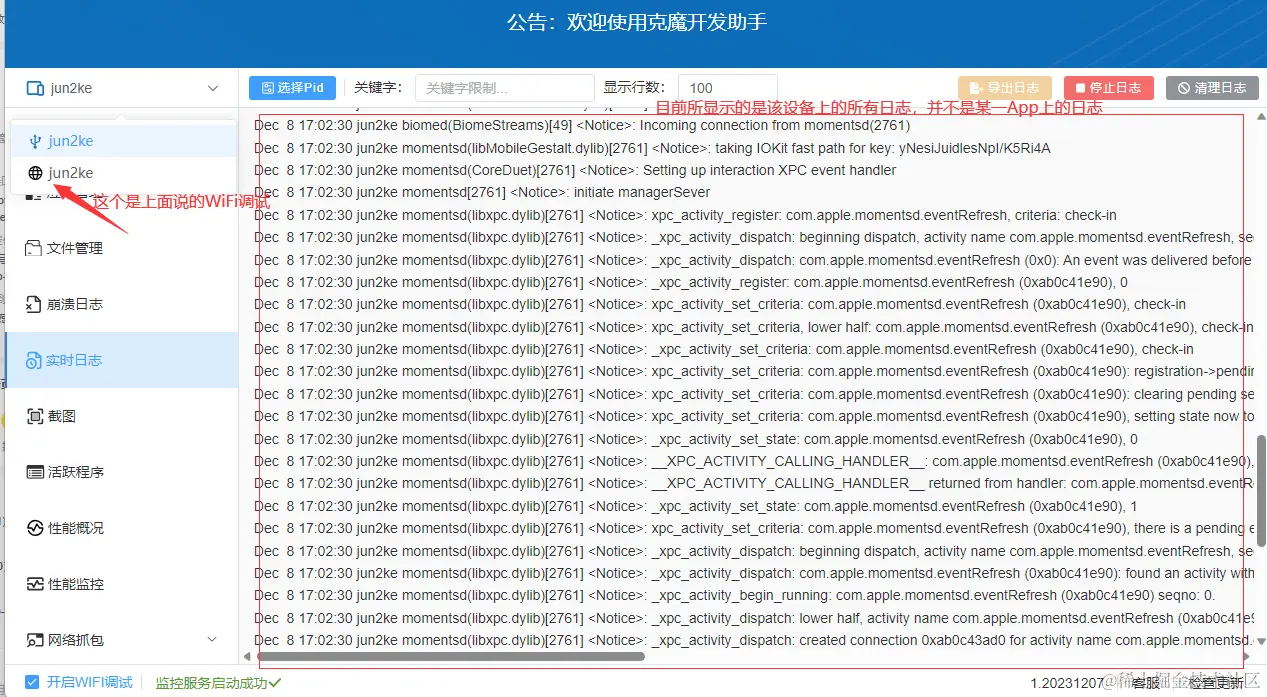
Task: Click the log line 'initiate managerSever'
Action: coord(482,193)
